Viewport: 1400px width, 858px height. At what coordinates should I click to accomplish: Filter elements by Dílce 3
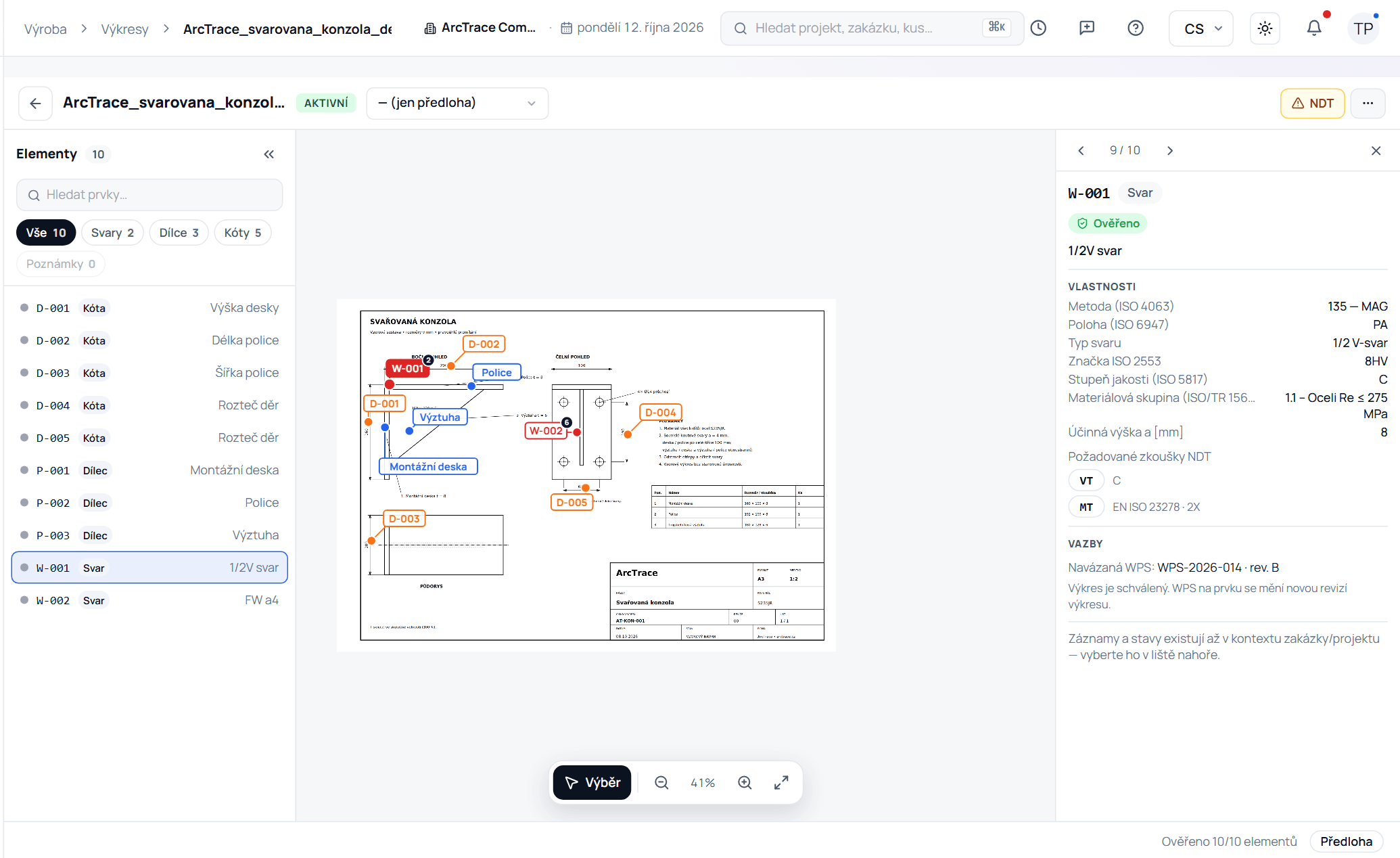tap(179, 233)
